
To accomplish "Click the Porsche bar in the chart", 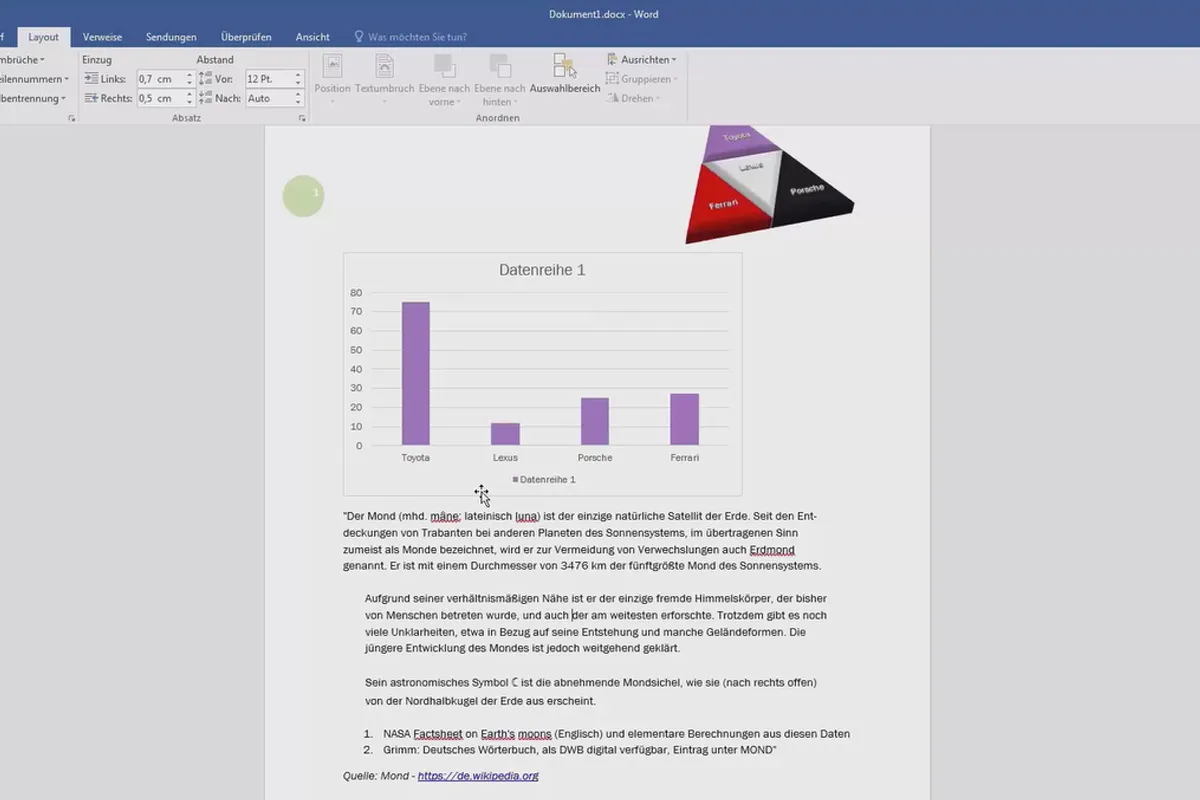I will 595,421.
